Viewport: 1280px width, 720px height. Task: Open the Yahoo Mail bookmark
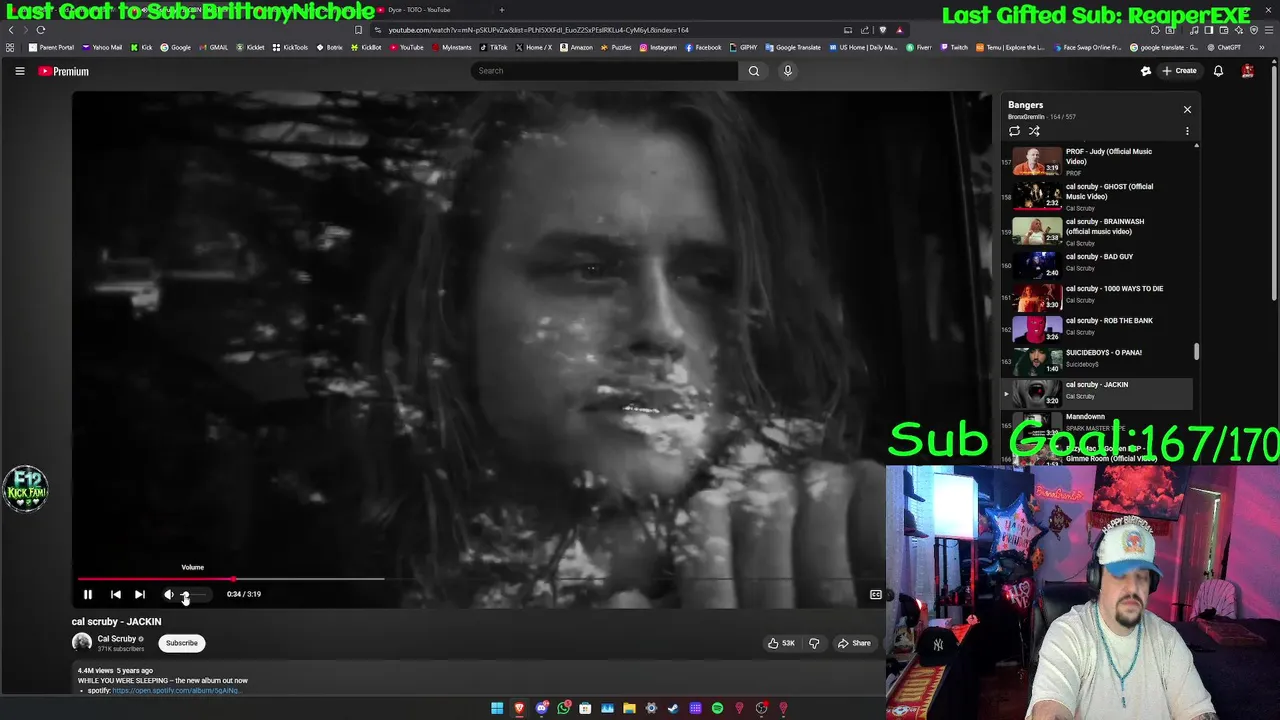tap(102, 47)
